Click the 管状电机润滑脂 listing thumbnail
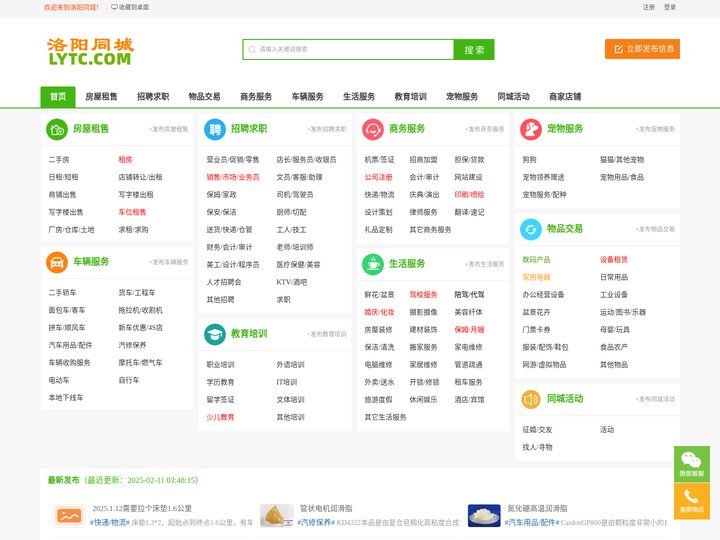This screenshot has height=540, width=720. [x=276, y=516]
